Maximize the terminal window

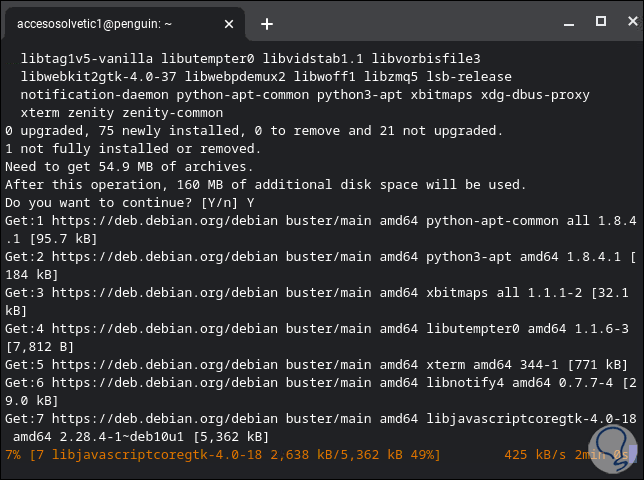[x=600, y=21]
